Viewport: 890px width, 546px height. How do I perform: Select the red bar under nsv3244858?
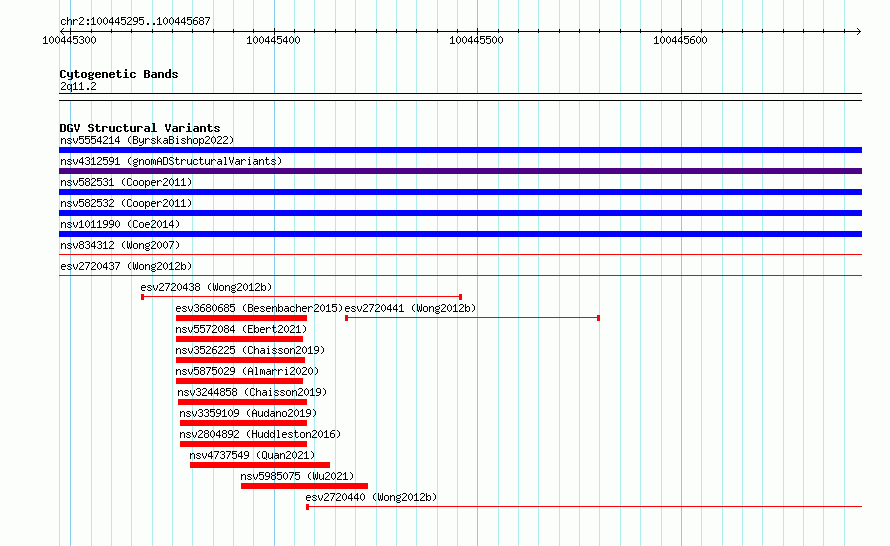pyautogui.click(x=242, y=402)
